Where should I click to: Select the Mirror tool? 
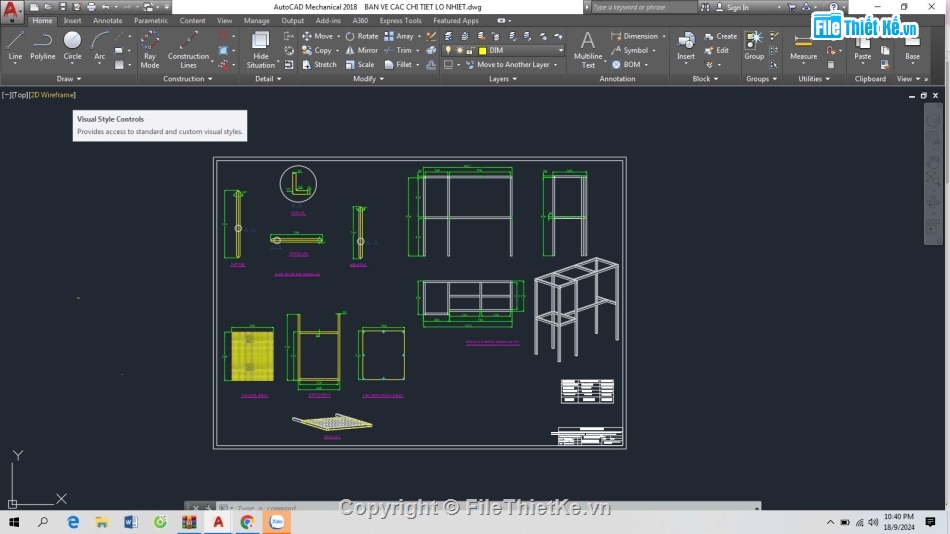click(362, 50)
